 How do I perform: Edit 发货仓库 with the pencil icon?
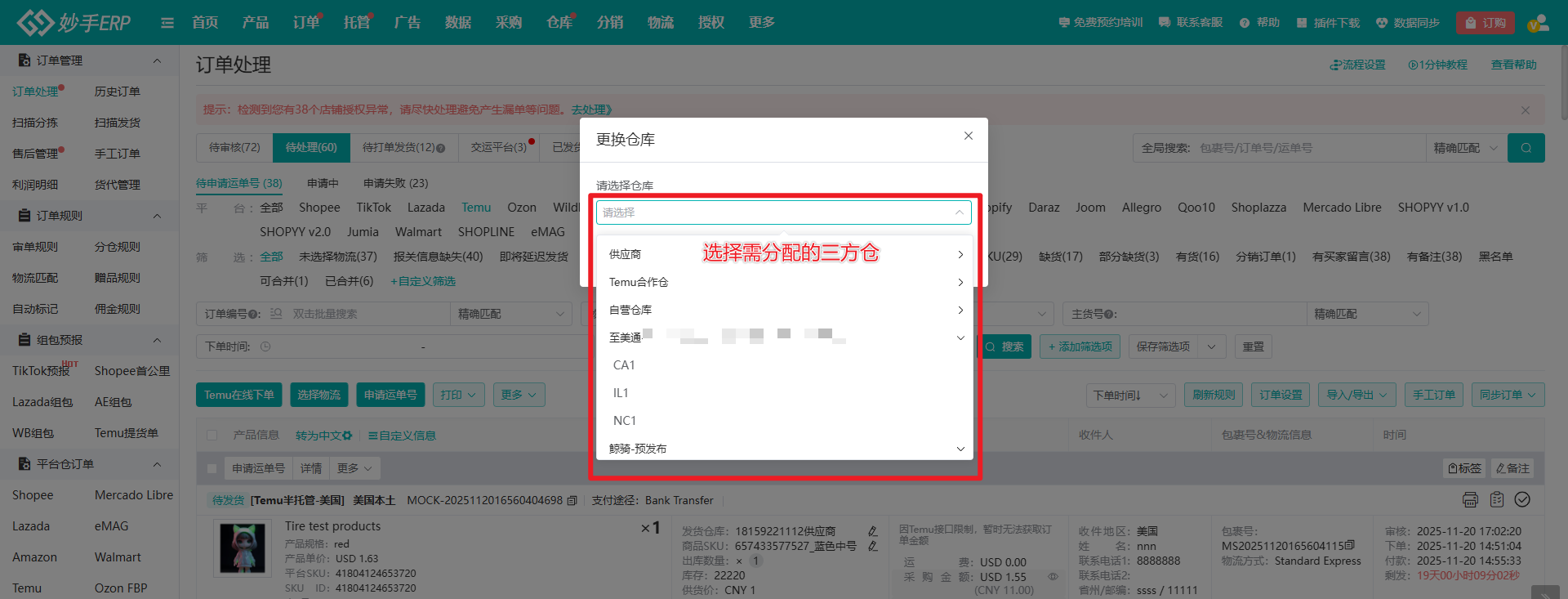[x=872, y=531]
